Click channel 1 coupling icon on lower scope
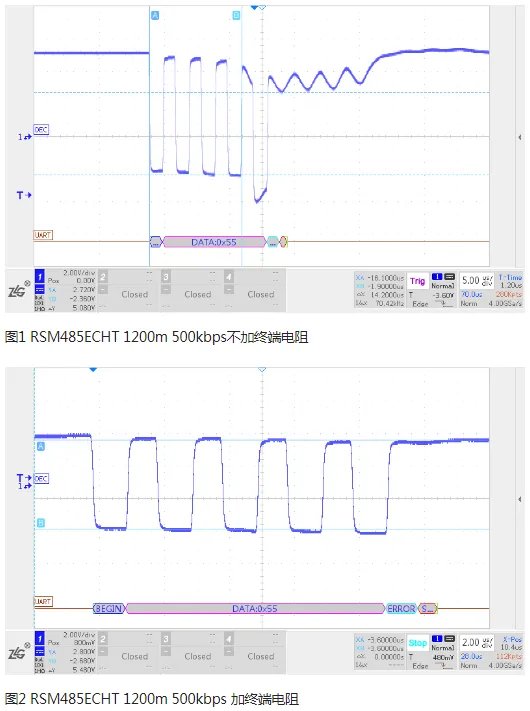530x711 pixels. tap(39, 652)
